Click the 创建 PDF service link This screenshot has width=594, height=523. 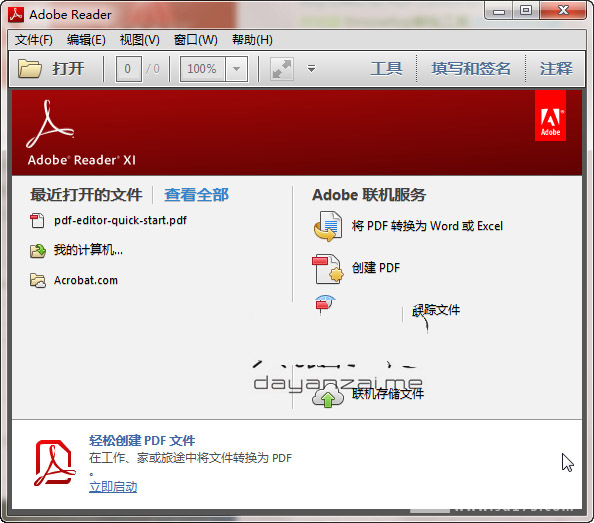(376, 268)
